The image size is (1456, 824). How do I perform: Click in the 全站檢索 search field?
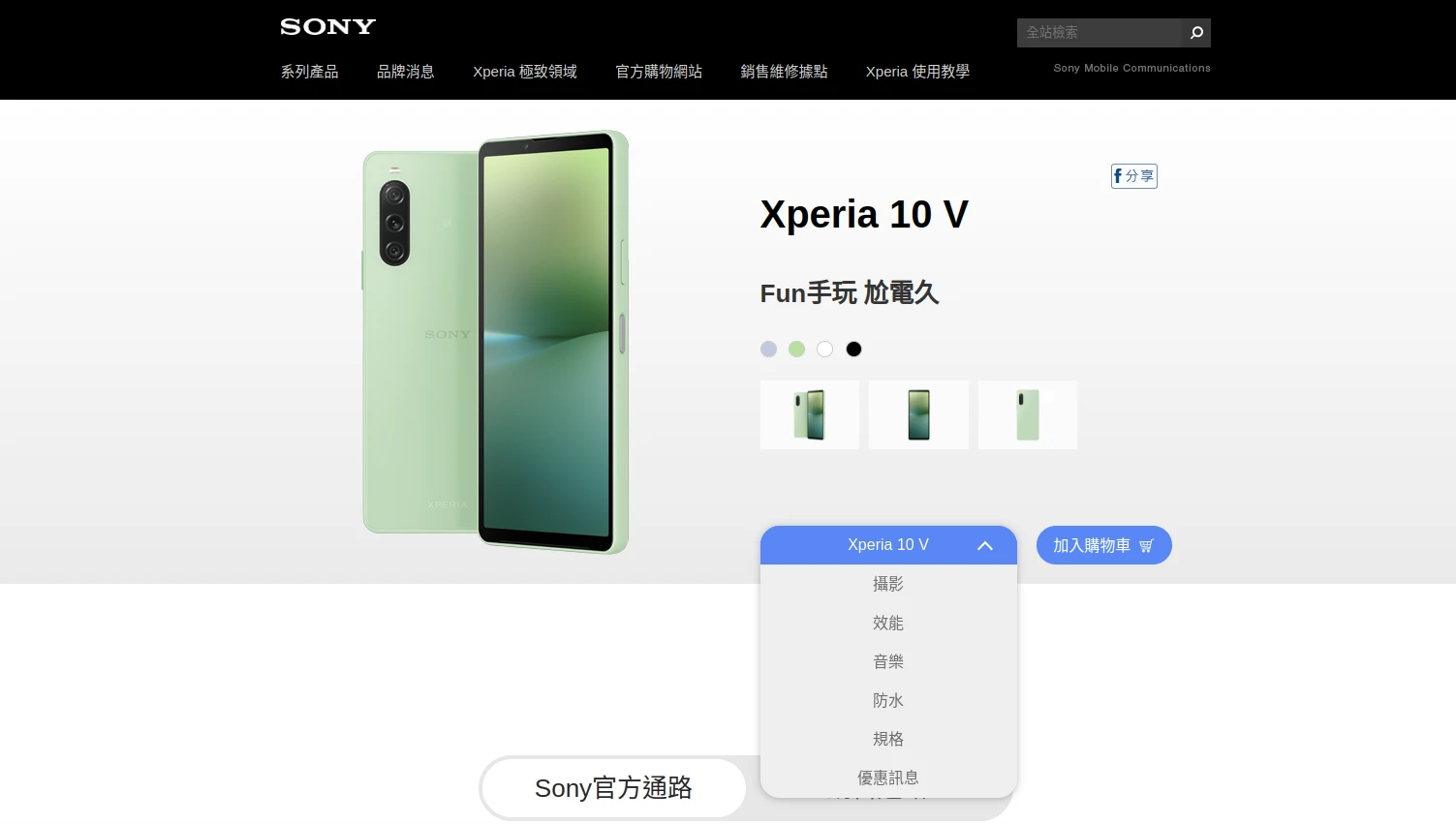pos(1100,33)
